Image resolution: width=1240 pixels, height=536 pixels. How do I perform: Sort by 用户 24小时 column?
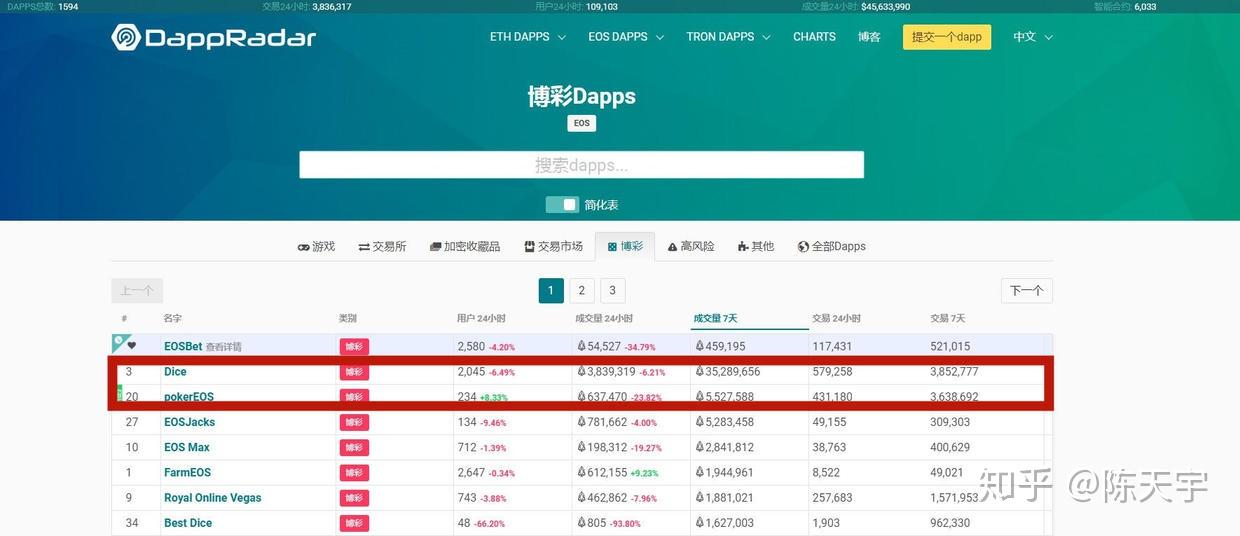click(x=481, y=318)
